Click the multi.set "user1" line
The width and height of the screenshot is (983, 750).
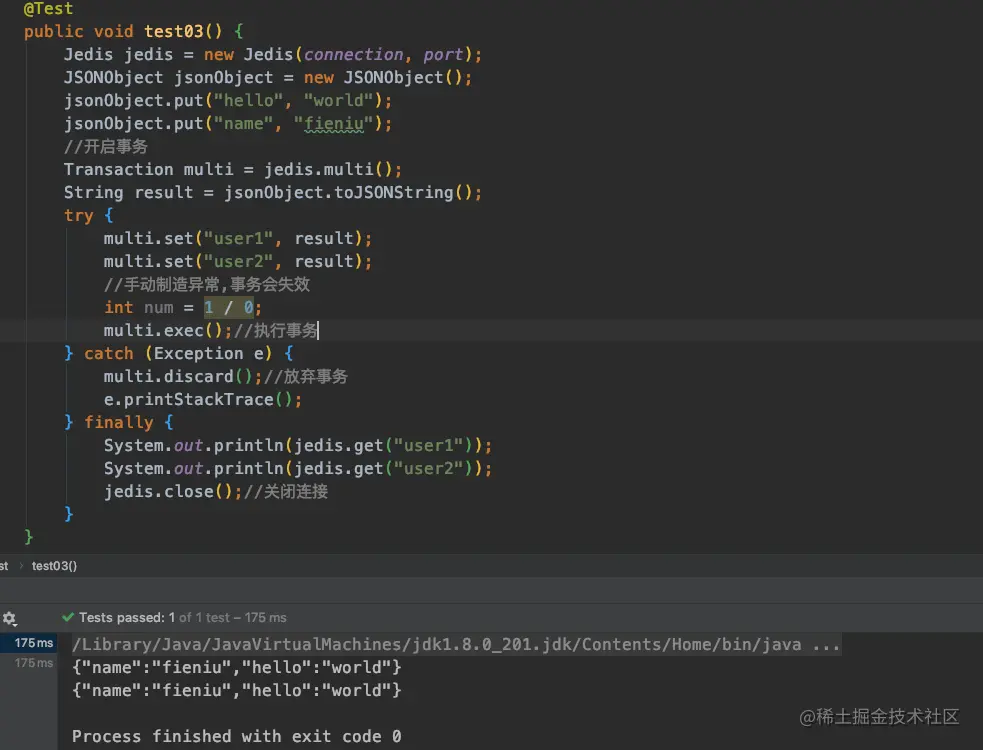tap(238, 238)
